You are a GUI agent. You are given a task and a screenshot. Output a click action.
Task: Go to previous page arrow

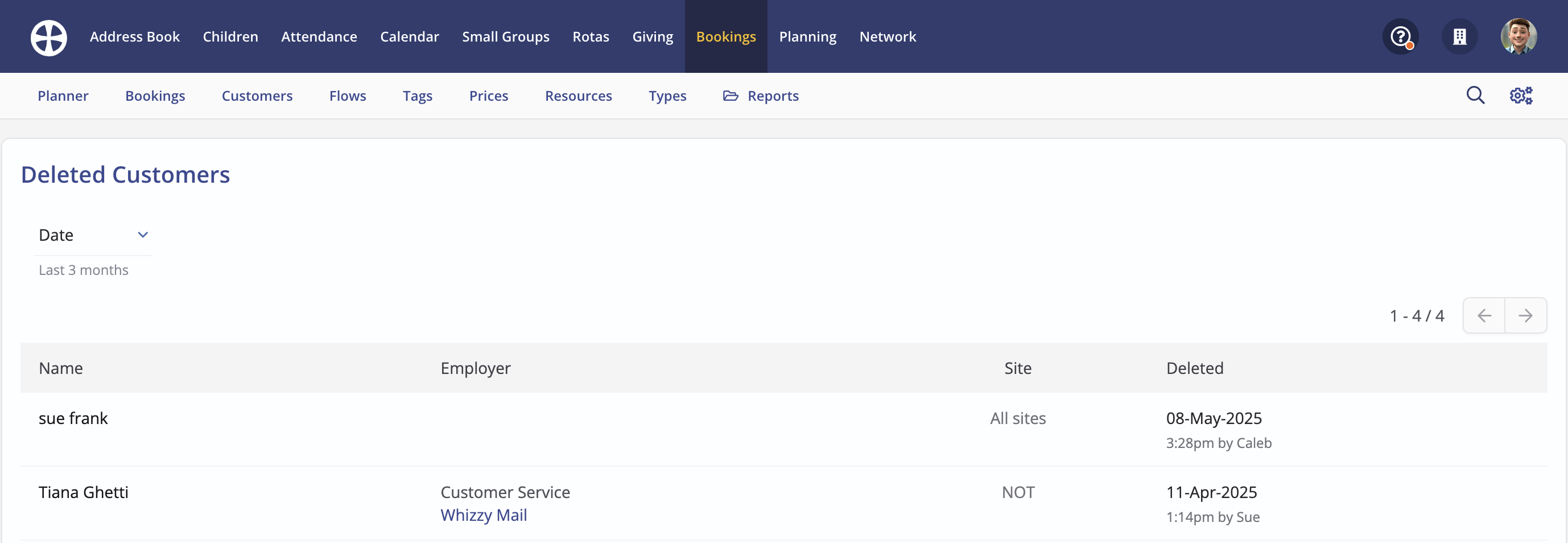(x=1484, y=315)
